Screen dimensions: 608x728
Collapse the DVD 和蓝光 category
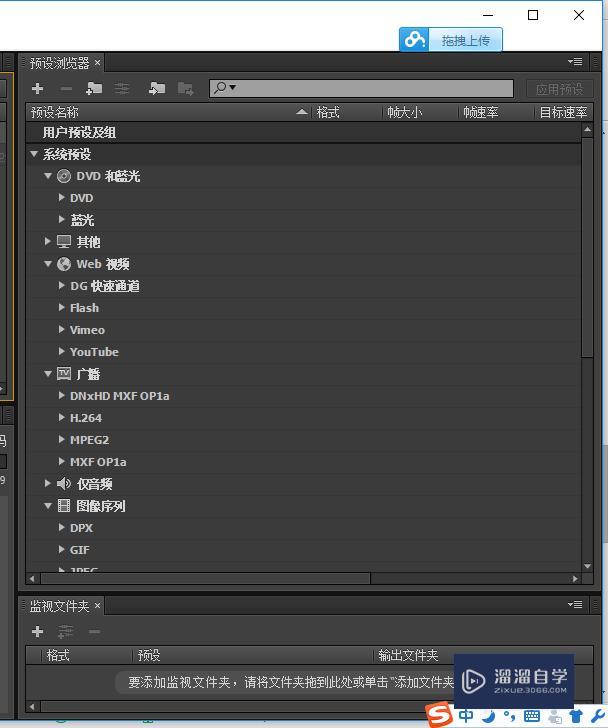click(x=48, y=176)
